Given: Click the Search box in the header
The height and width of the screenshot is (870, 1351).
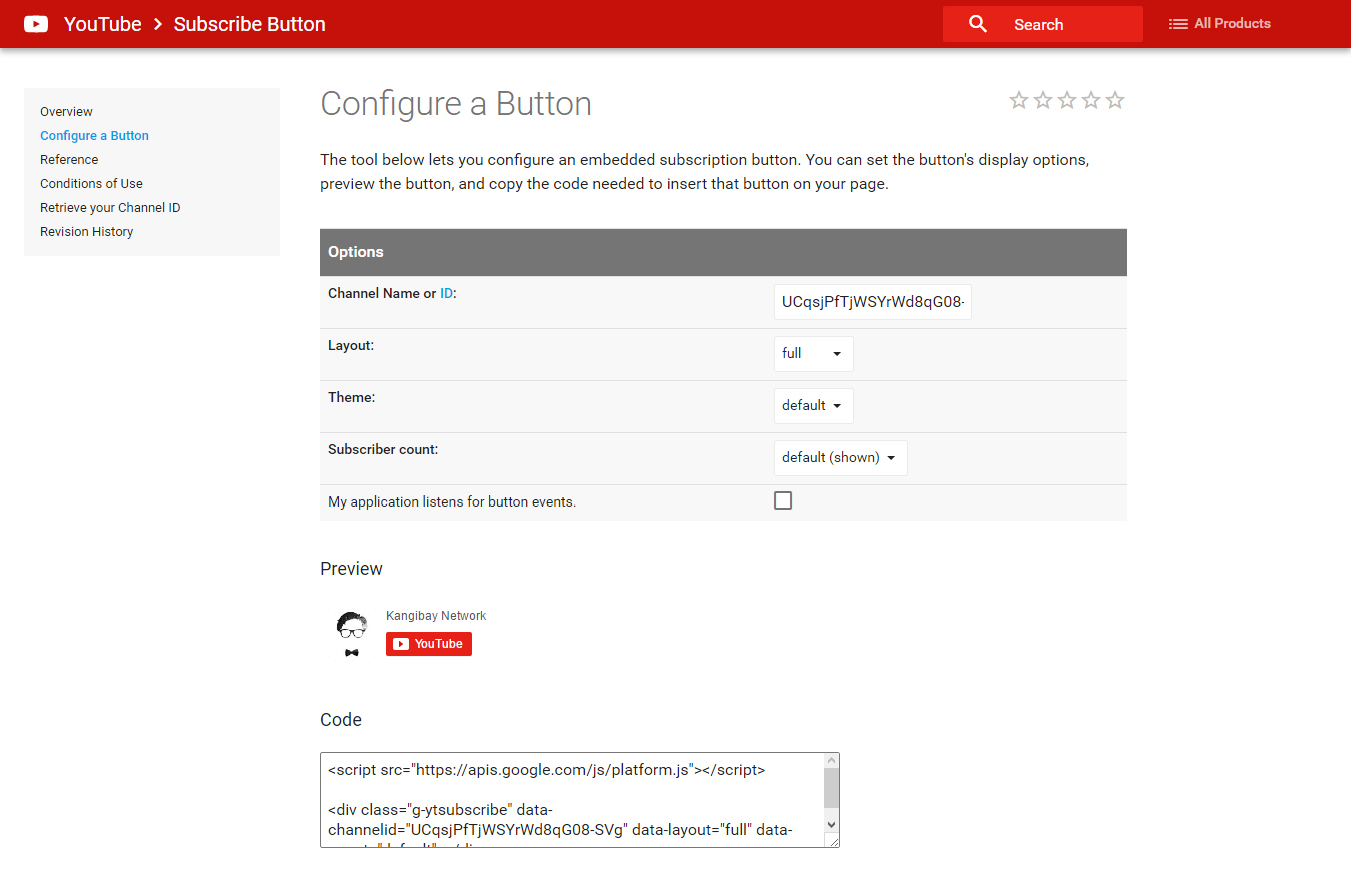Looking at the screenshot, I should pos(1043,24).
